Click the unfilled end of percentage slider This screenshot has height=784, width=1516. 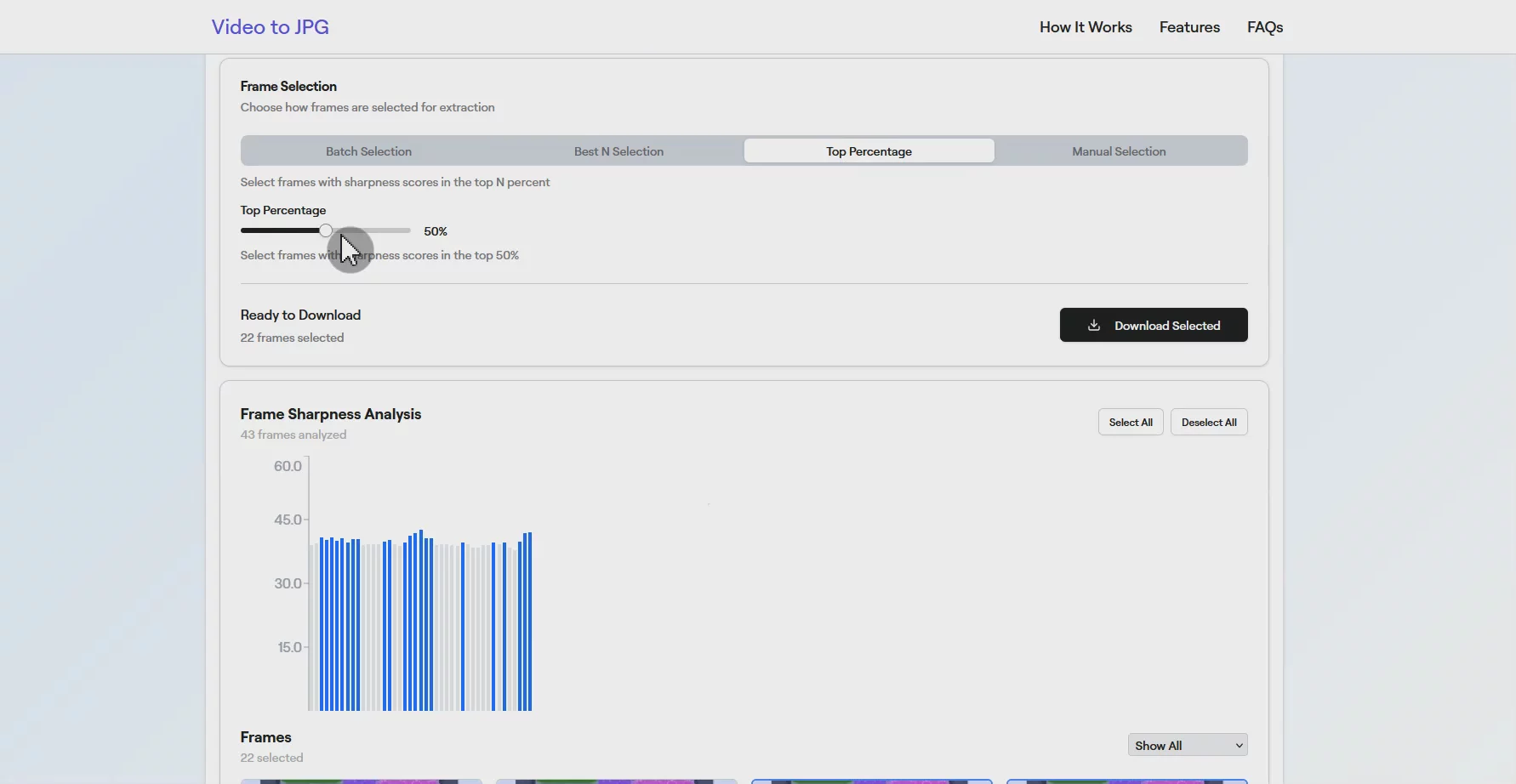pos(405,230)
